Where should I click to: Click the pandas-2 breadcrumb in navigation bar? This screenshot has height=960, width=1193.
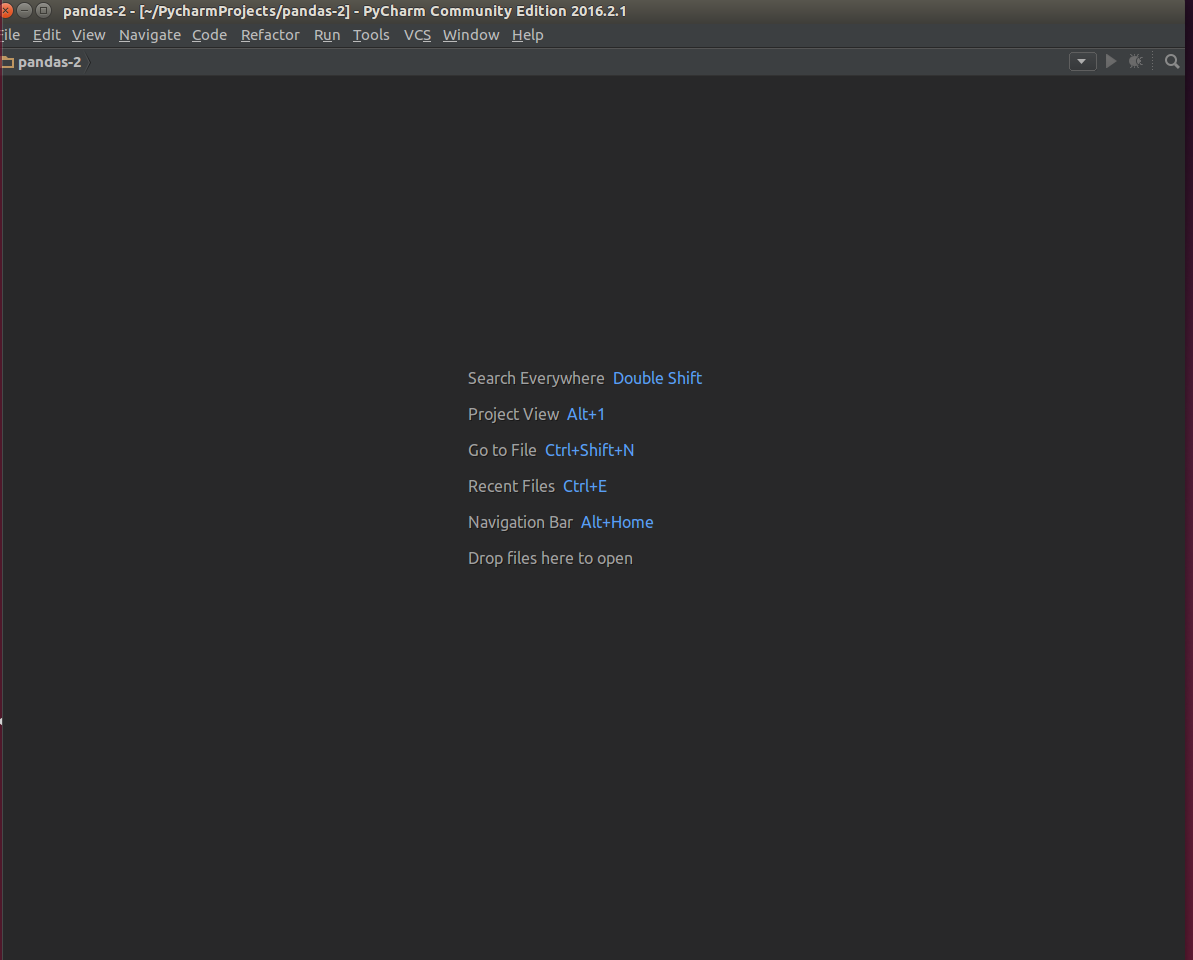(49, 62)
